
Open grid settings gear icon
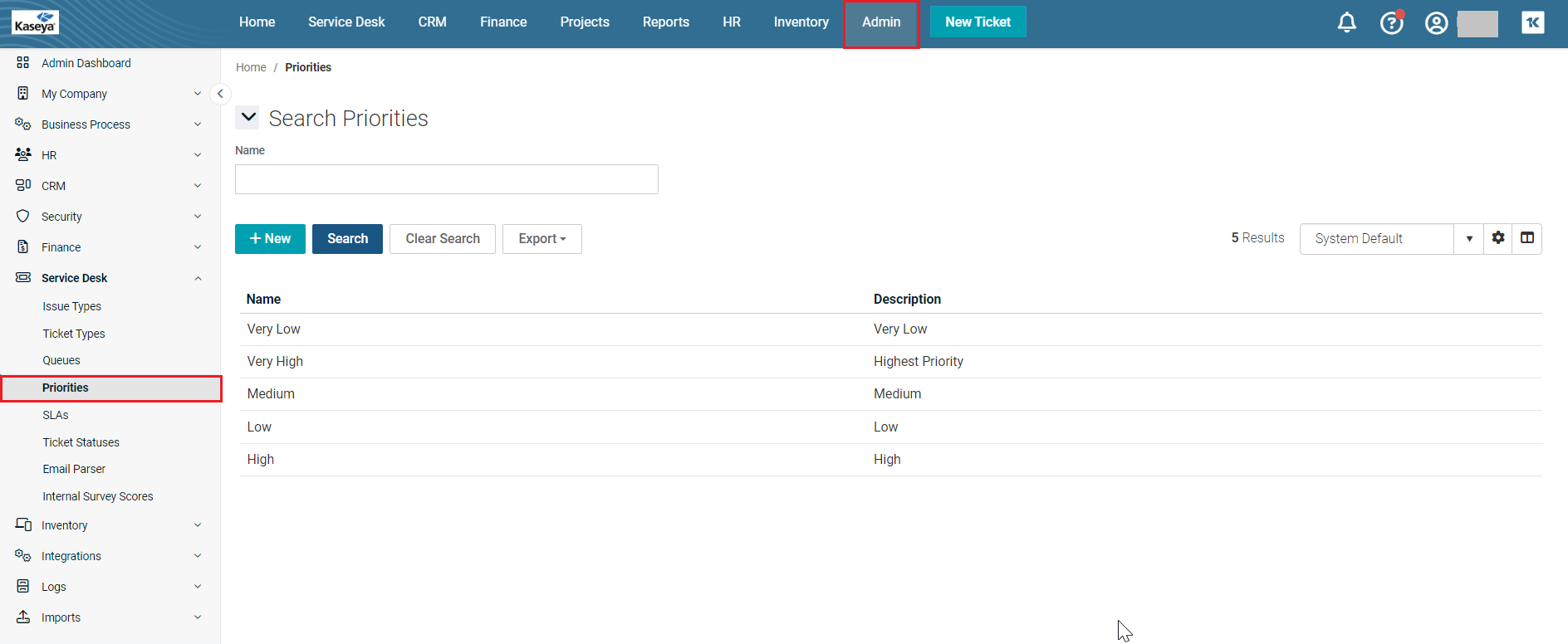coord(1497,238)
